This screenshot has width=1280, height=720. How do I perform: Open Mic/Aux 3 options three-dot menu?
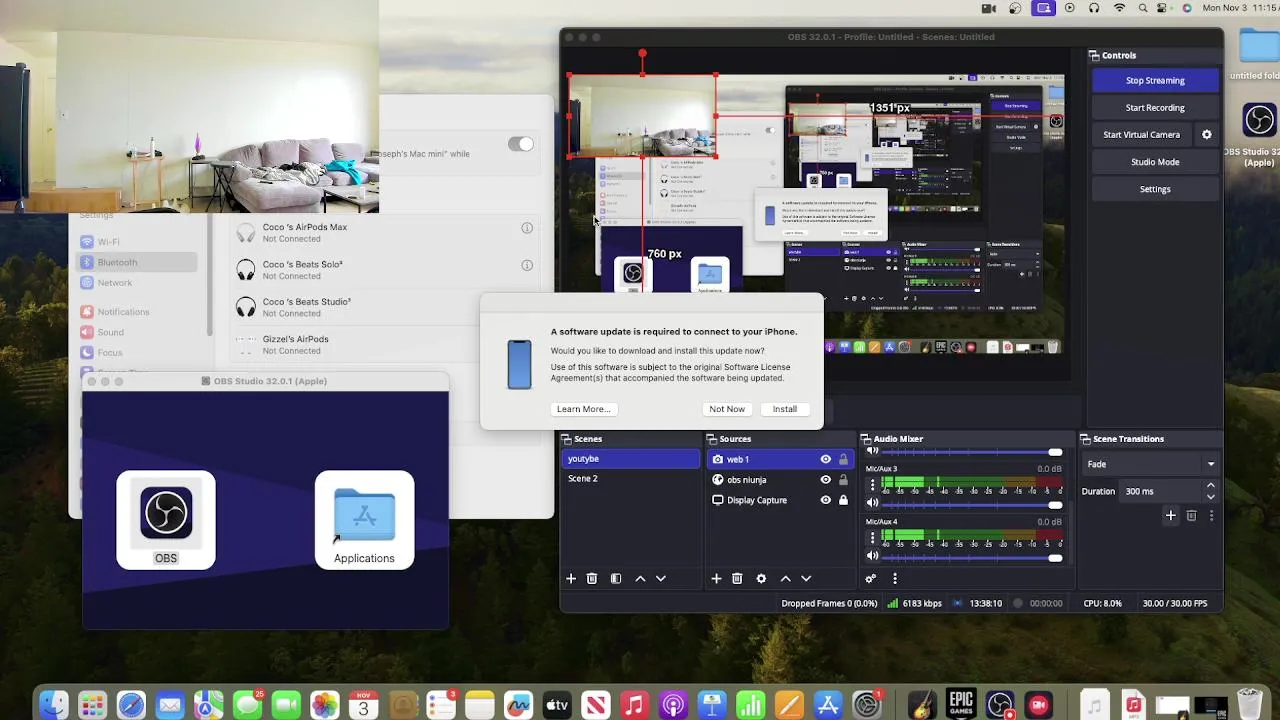click(x=872, y=484)
